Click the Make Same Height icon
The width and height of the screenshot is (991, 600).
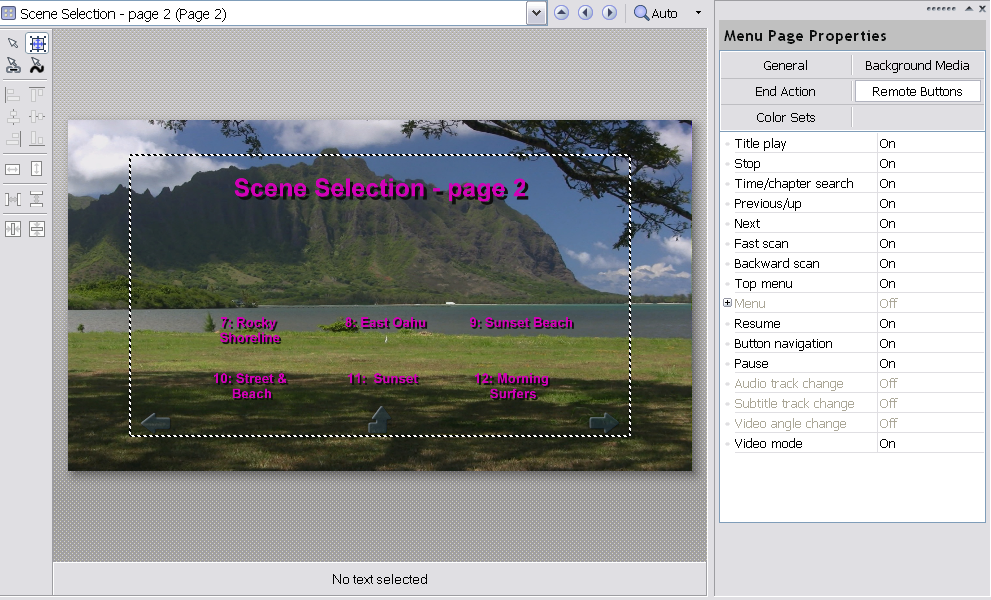pos(37,169)
